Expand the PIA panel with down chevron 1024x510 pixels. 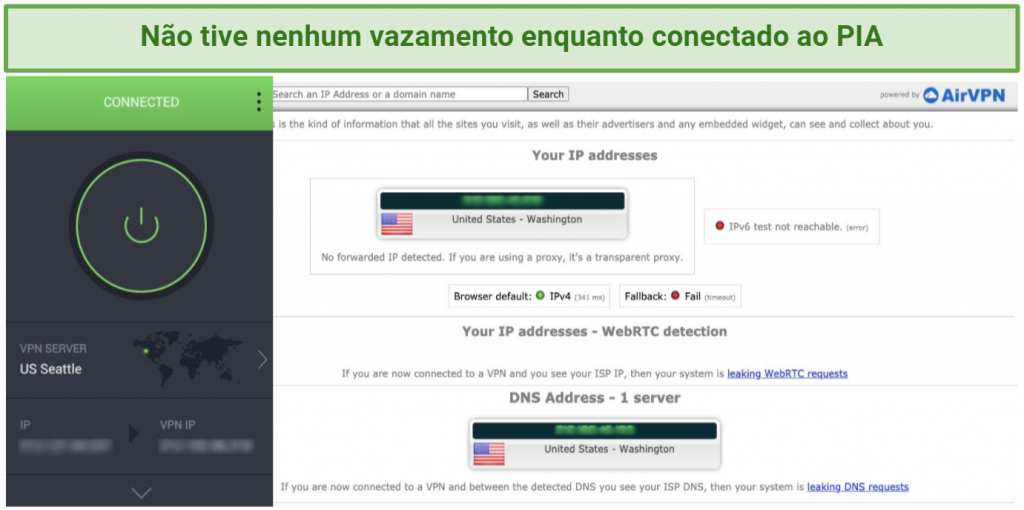141,492
